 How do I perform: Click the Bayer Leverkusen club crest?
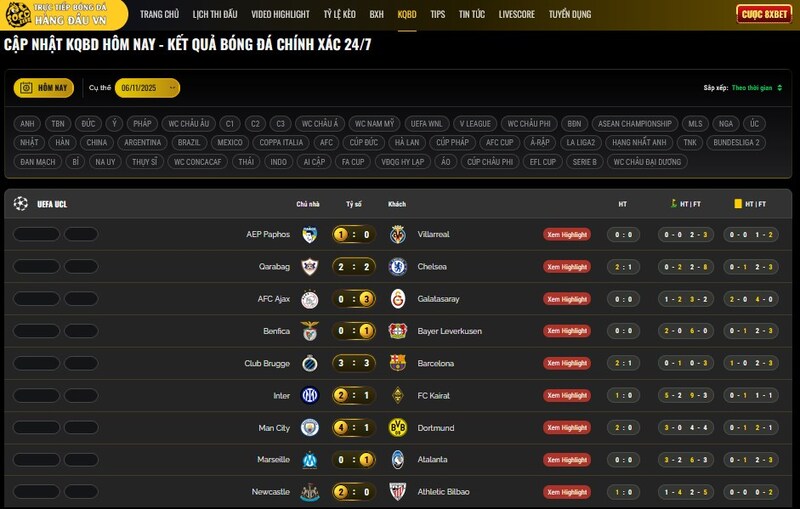click(x=398, y=331)
